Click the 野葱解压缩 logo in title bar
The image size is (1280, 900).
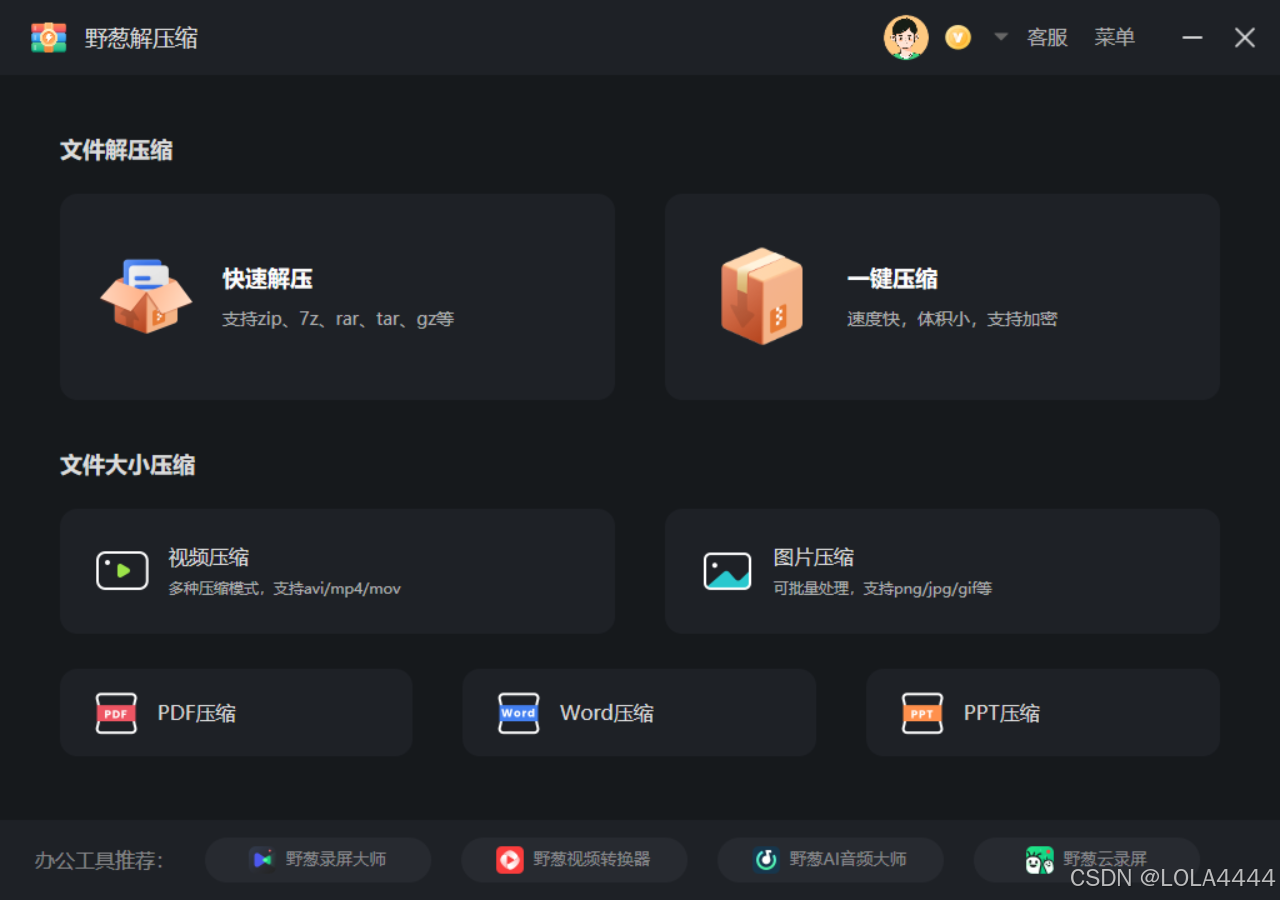tap(48, 37)
